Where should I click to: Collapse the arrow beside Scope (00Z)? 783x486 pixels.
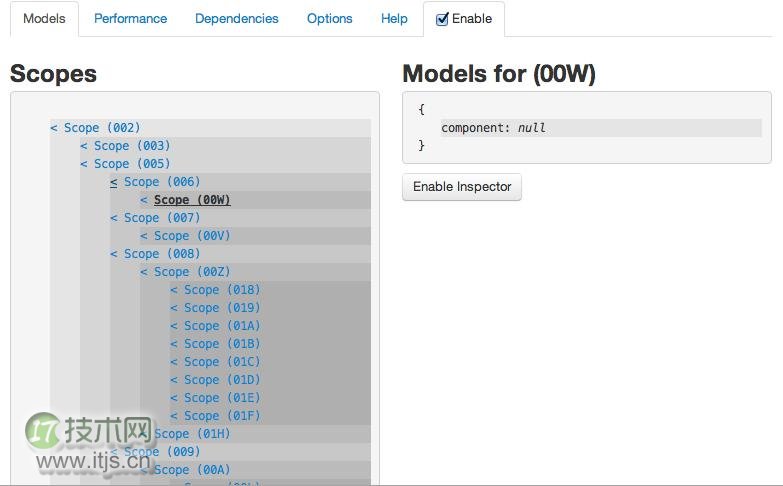click(x=144, y=272)
